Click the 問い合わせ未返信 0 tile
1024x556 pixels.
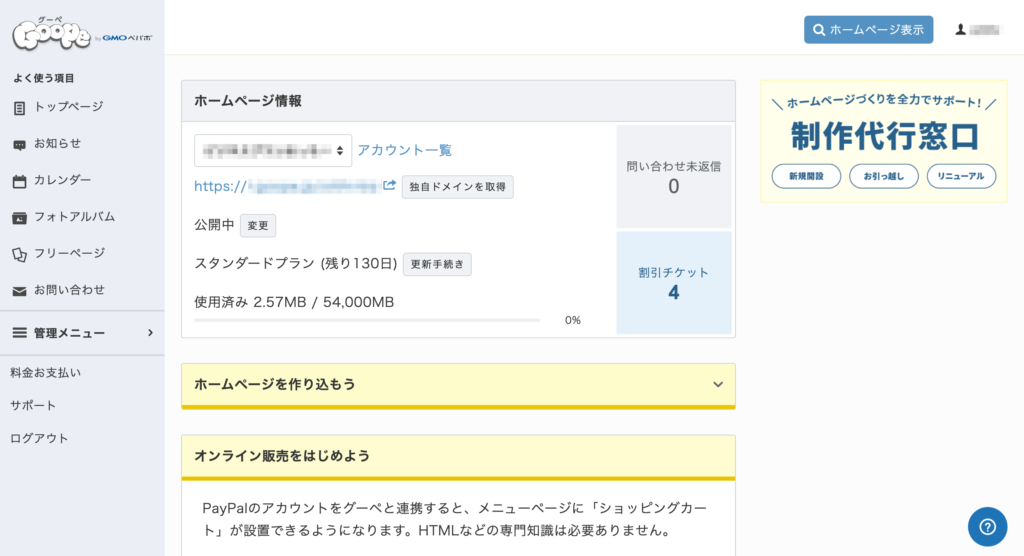674,176
